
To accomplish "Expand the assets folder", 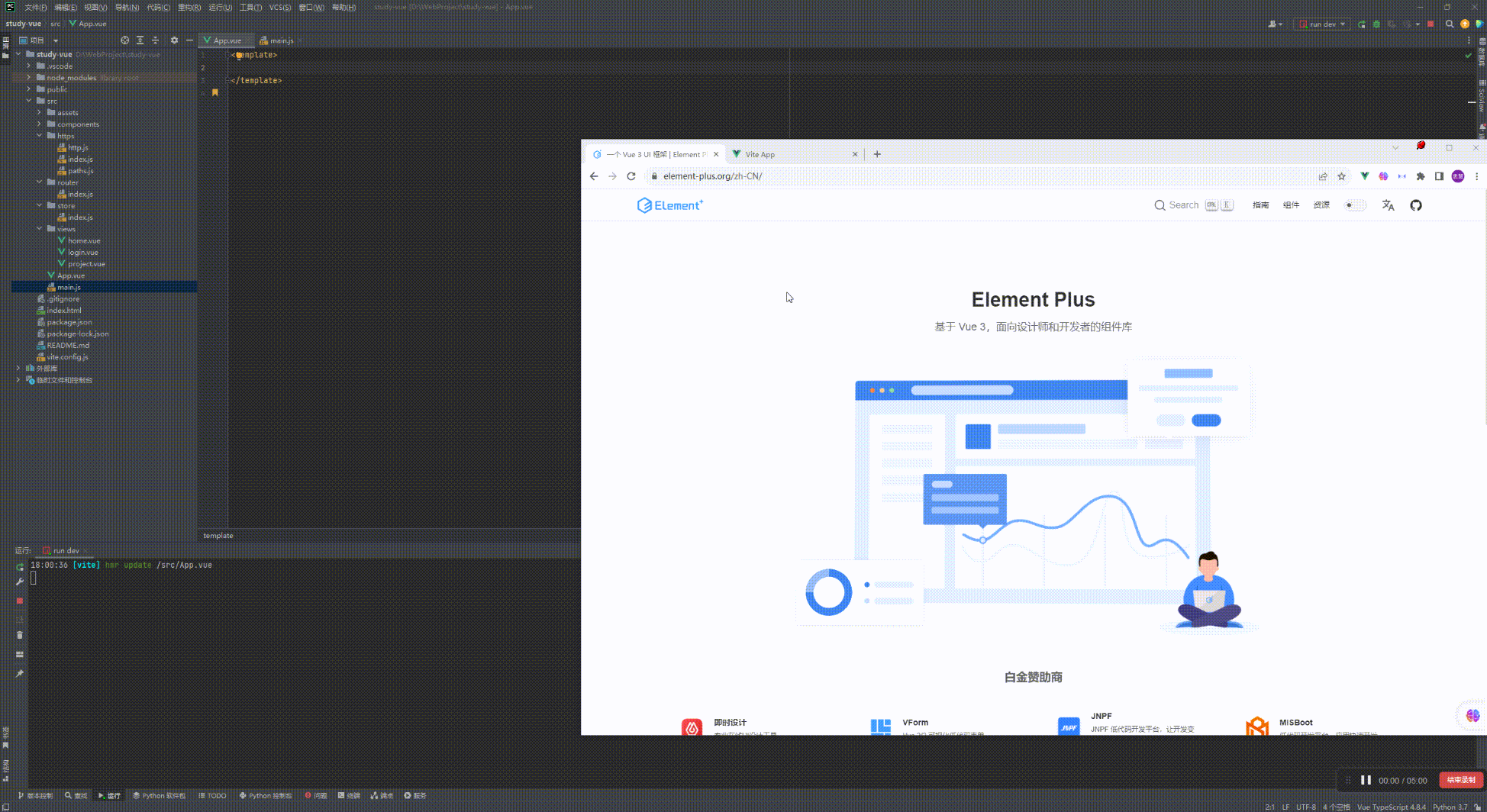I will (40, 112).
